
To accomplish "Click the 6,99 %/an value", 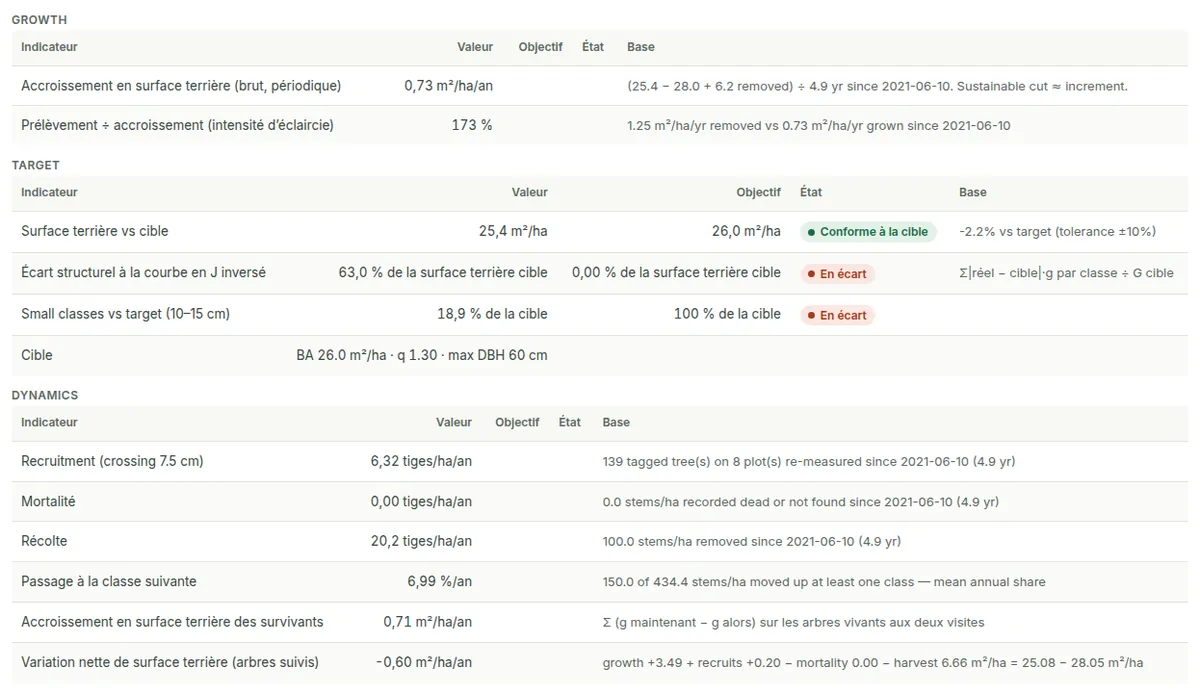I will (x=439, y=581).
